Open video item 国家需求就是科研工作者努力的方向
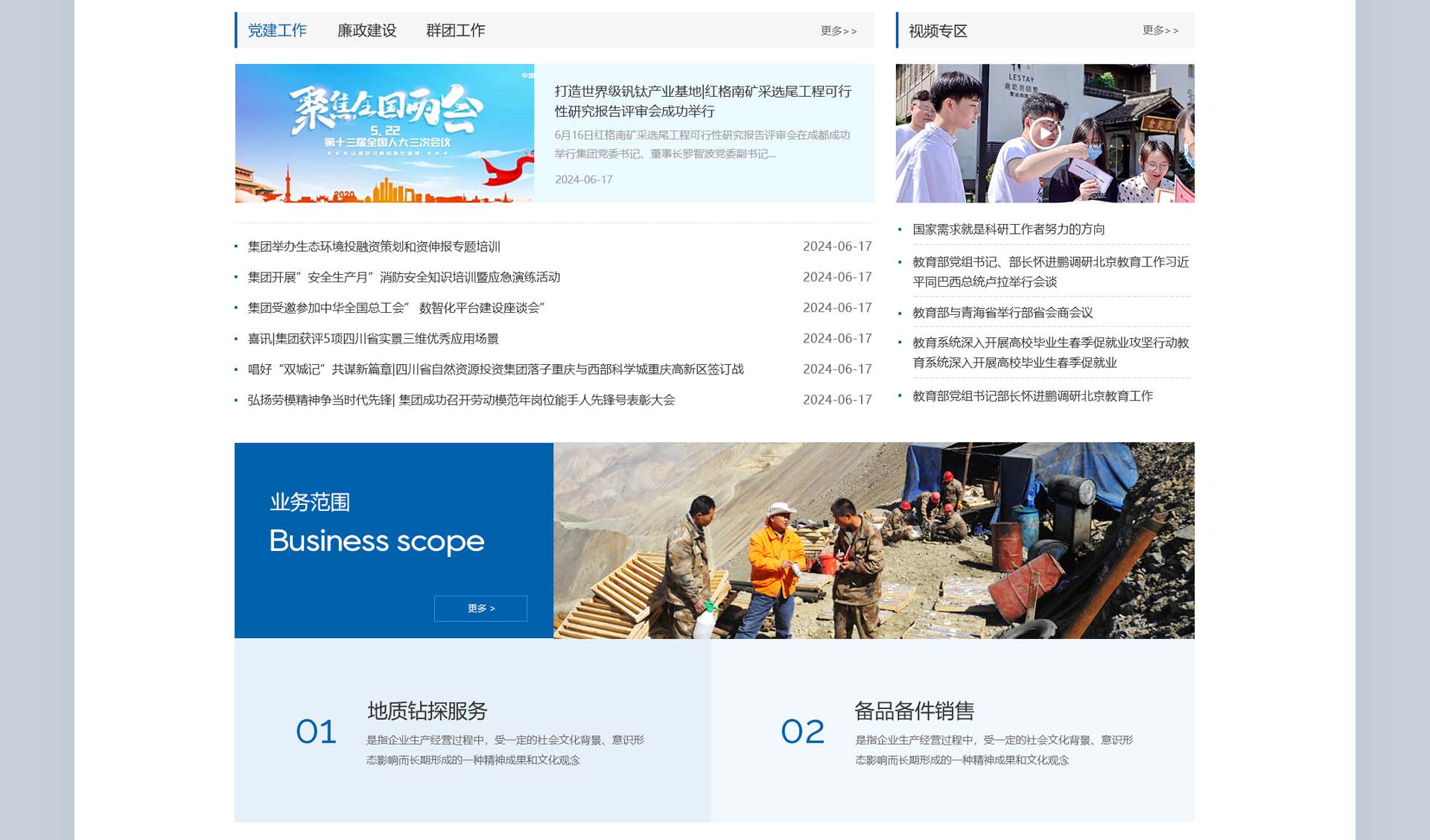This screenshot has width=1430, height=840. (x=1008, y=229)
